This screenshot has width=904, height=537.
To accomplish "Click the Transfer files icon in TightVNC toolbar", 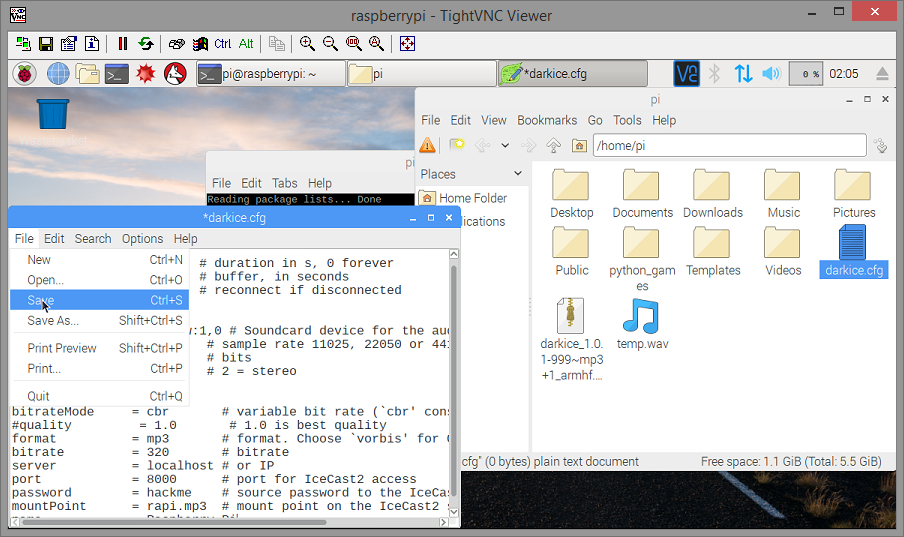I will click(277, 44).
